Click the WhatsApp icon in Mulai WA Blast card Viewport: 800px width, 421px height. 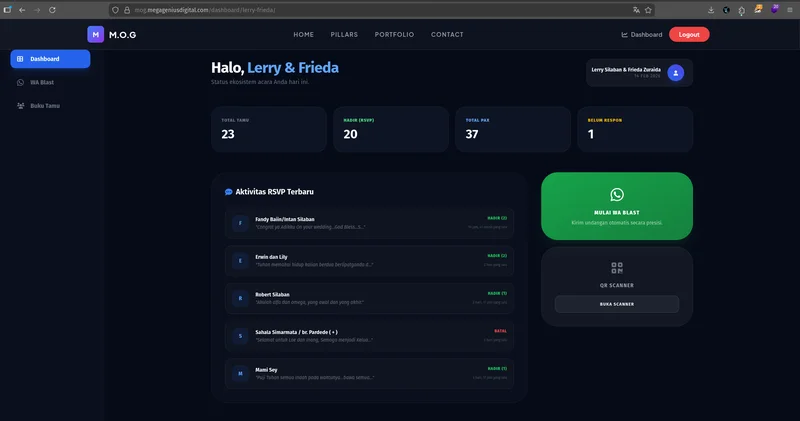(617, 195)
